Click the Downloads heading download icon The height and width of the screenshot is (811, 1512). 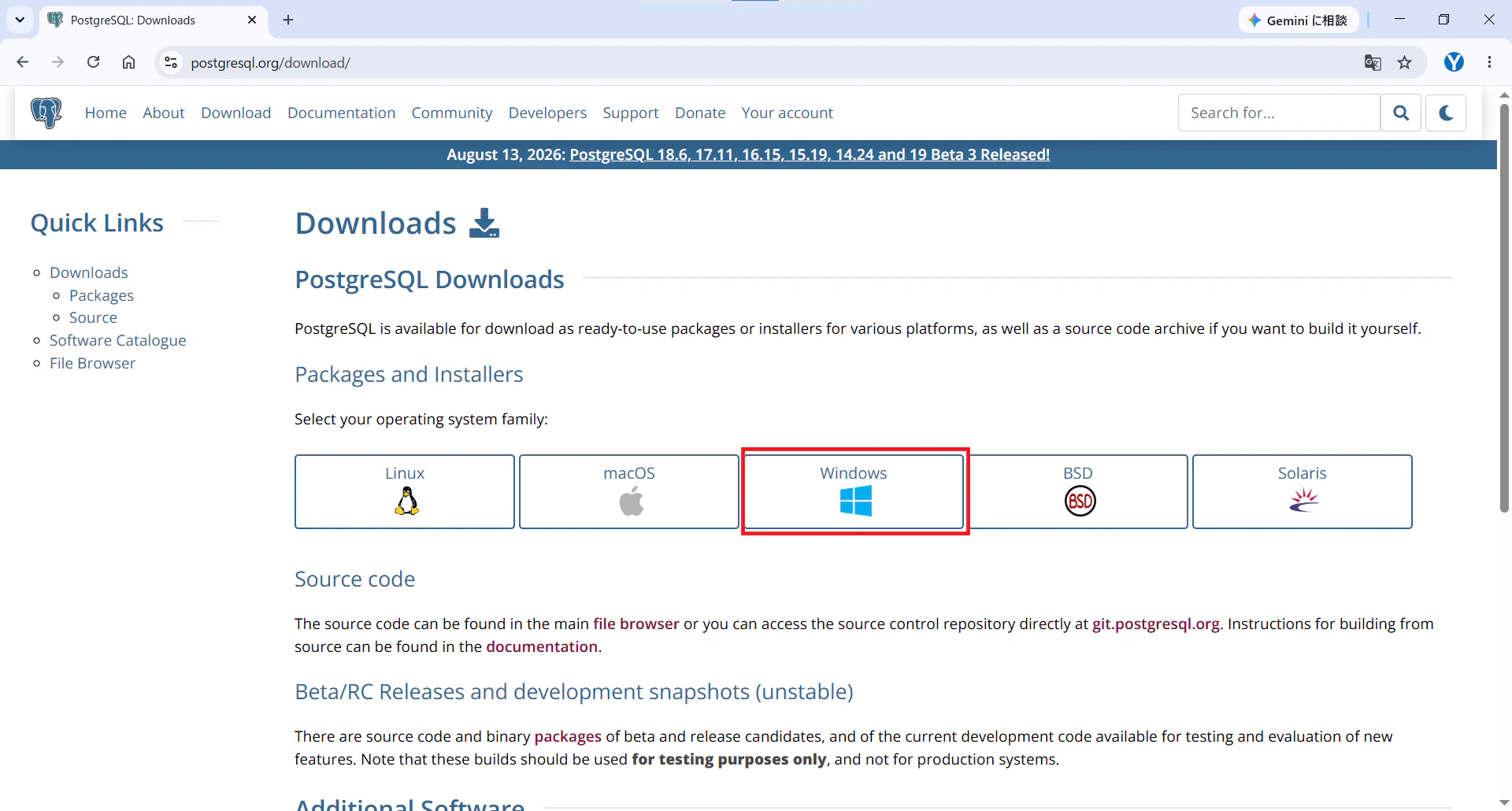click(x=484, y=223)
